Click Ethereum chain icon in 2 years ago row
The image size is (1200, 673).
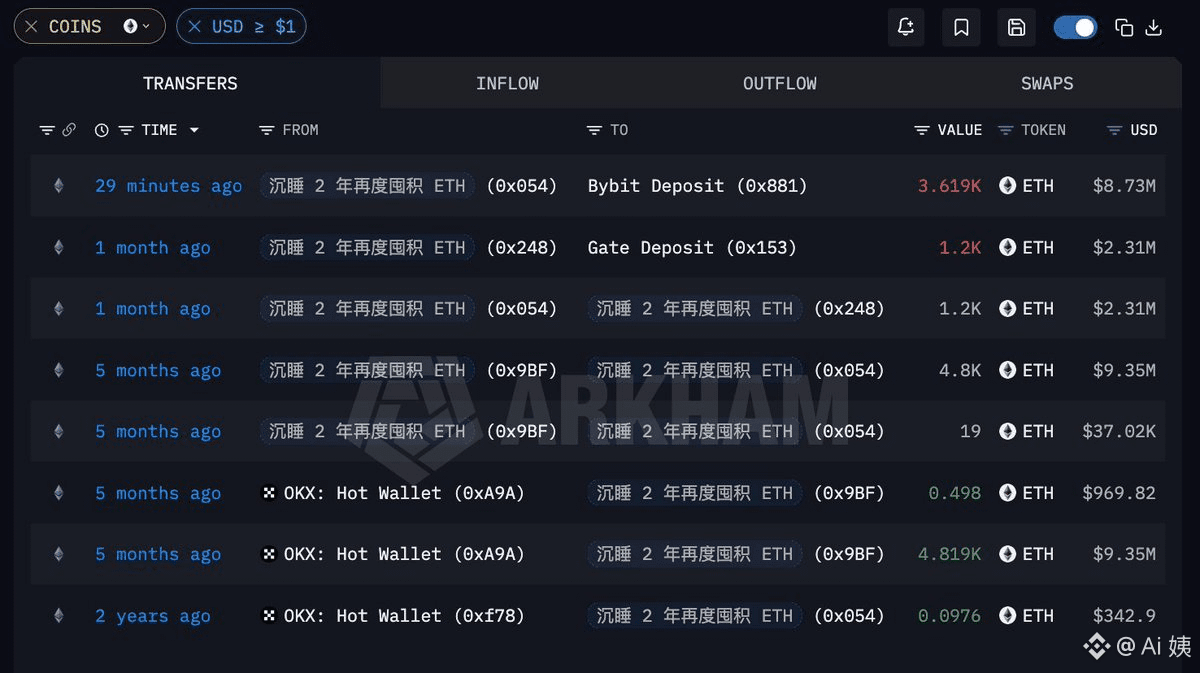(58, 616)
